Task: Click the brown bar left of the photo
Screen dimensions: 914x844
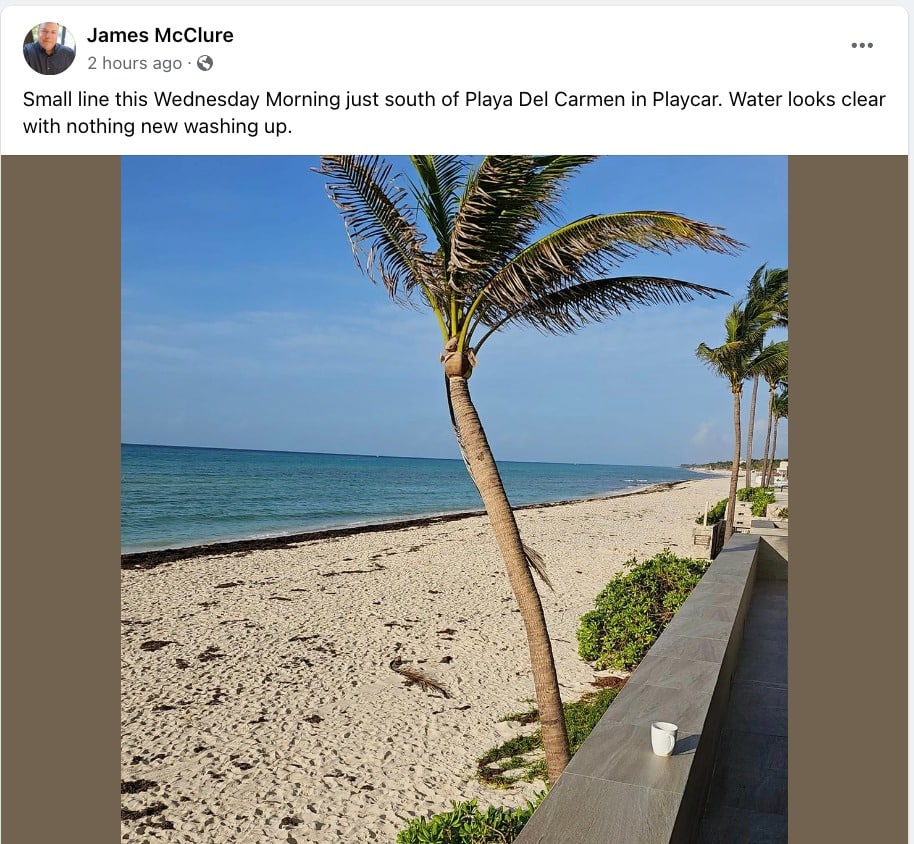Action: (60, 500)
